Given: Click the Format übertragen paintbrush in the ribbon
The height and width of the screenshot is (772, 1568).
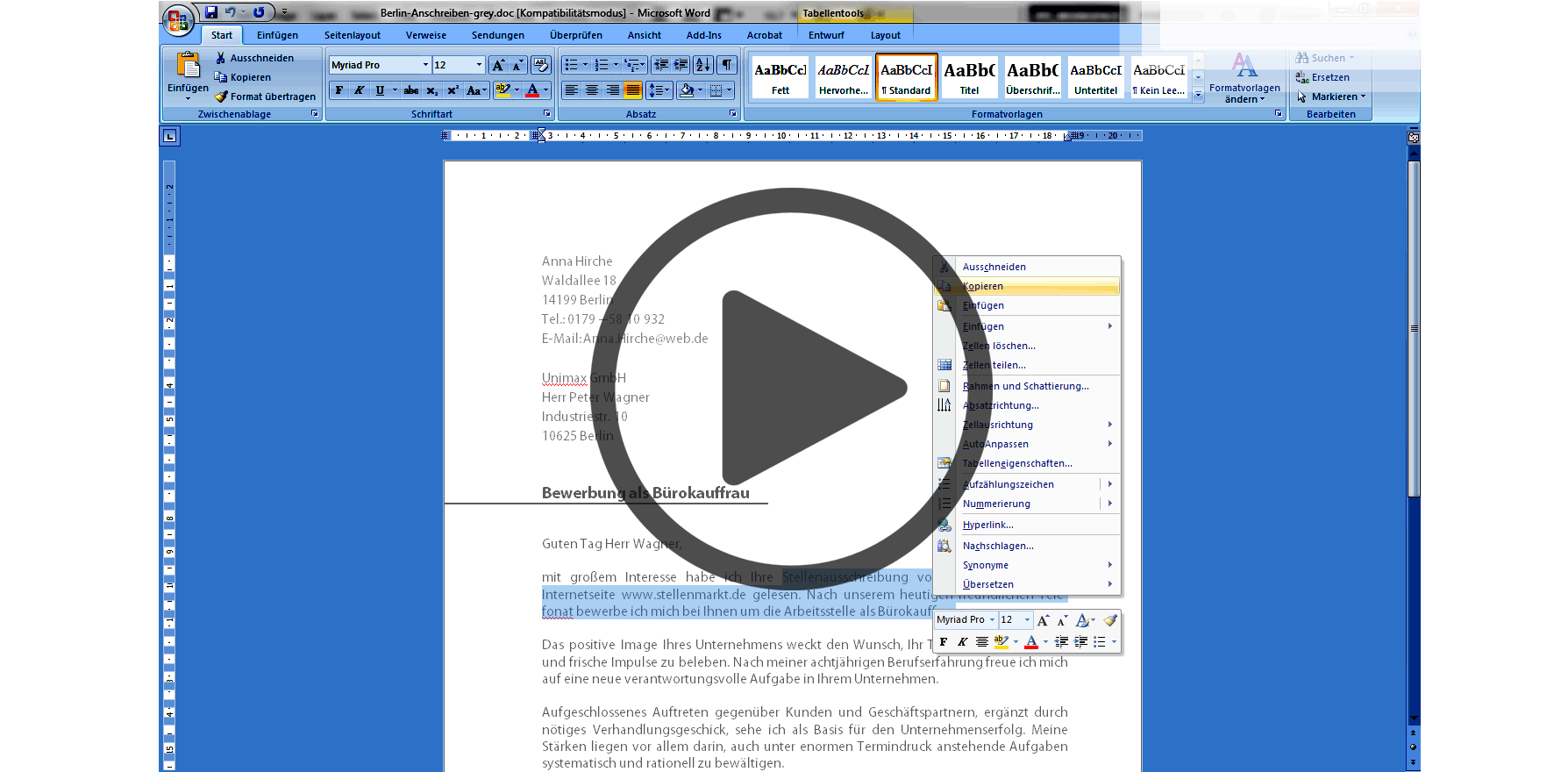Looking at the screenshot, I should pyautogui.click(x=222, y=96).
